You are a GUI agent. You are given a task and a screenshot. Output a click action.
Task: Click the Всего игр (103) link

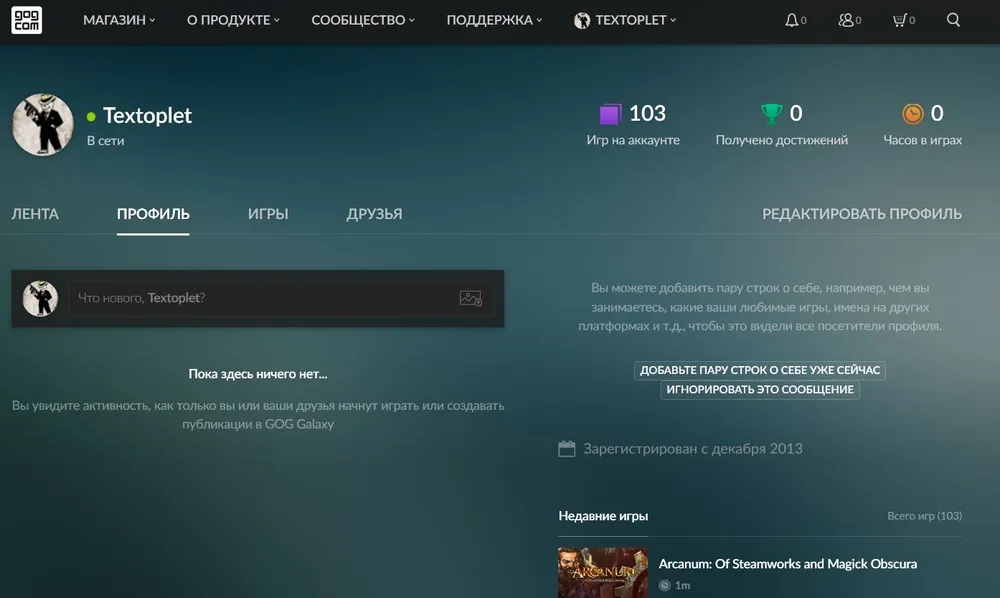click(x=924, y=516)
